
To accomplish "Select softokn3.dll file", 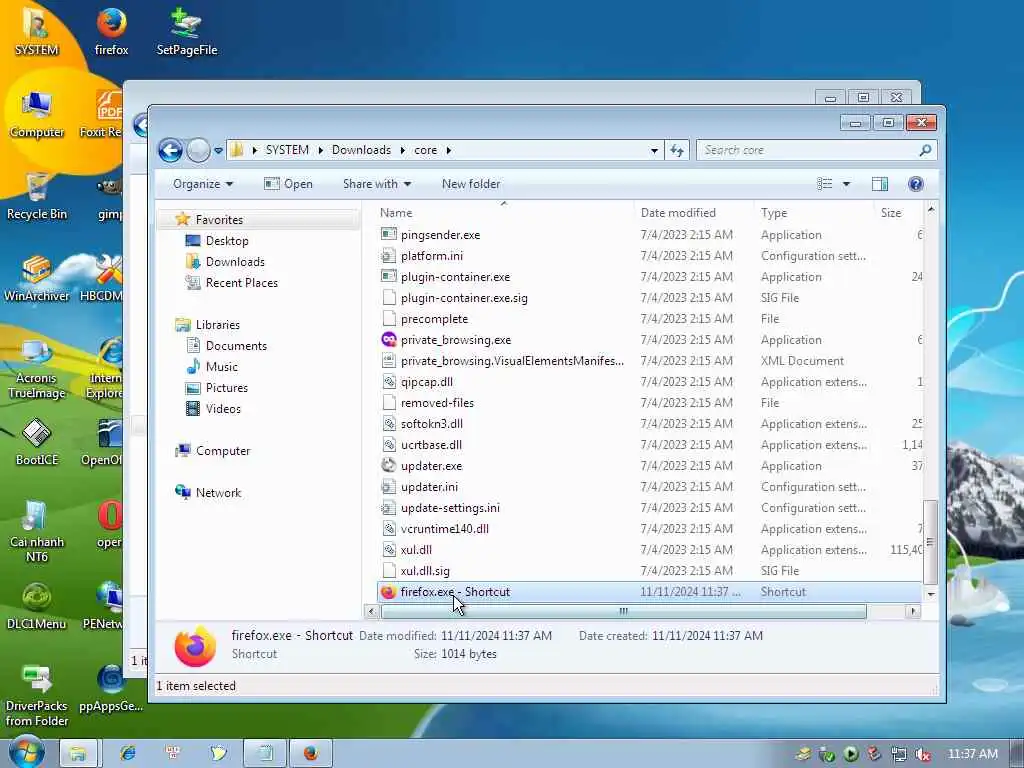I will point(432,424).
